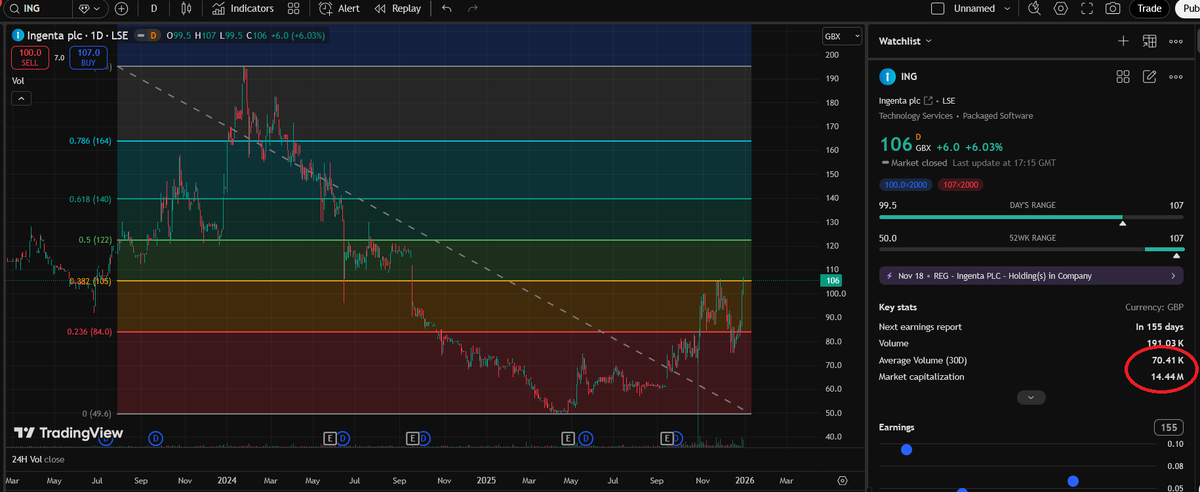Open the ING details grid icon

[1123, 76]
